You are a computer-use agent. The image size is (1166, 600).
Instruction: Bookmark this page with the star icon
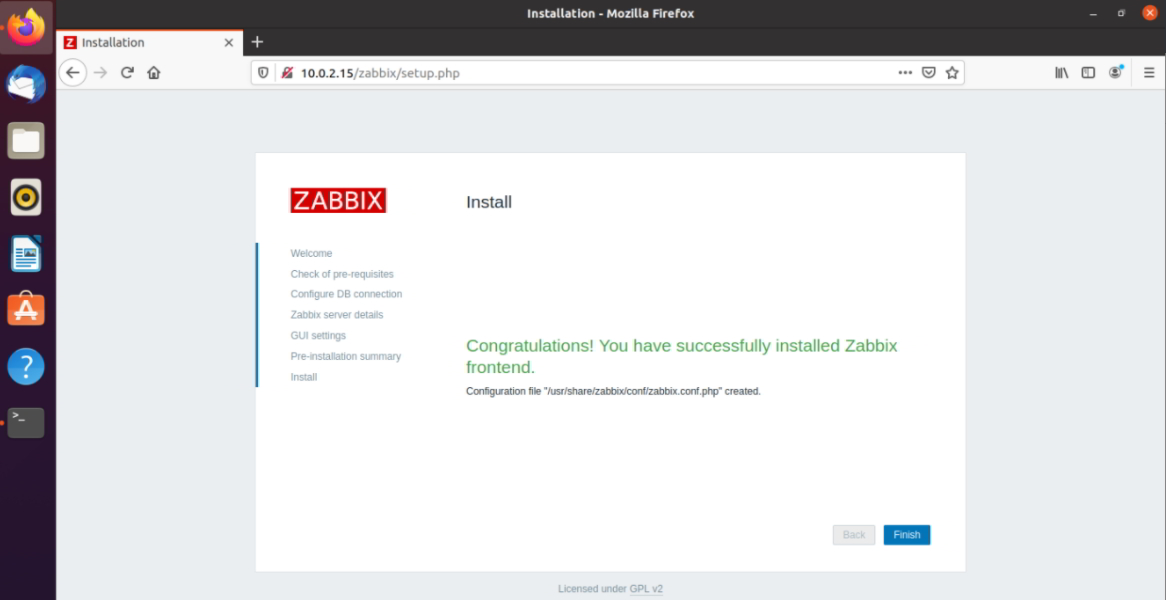click(x=951, y=72)
